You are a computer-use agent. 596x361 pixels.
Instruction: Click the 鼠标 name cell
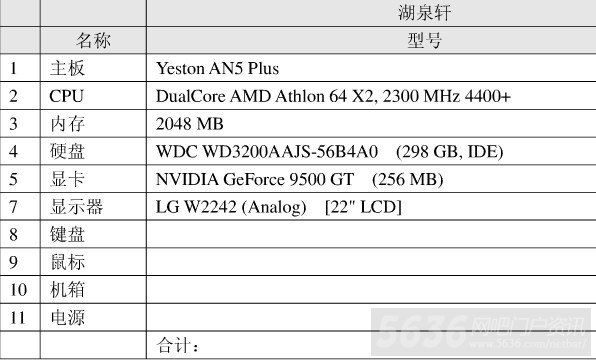tap(93, 262)
